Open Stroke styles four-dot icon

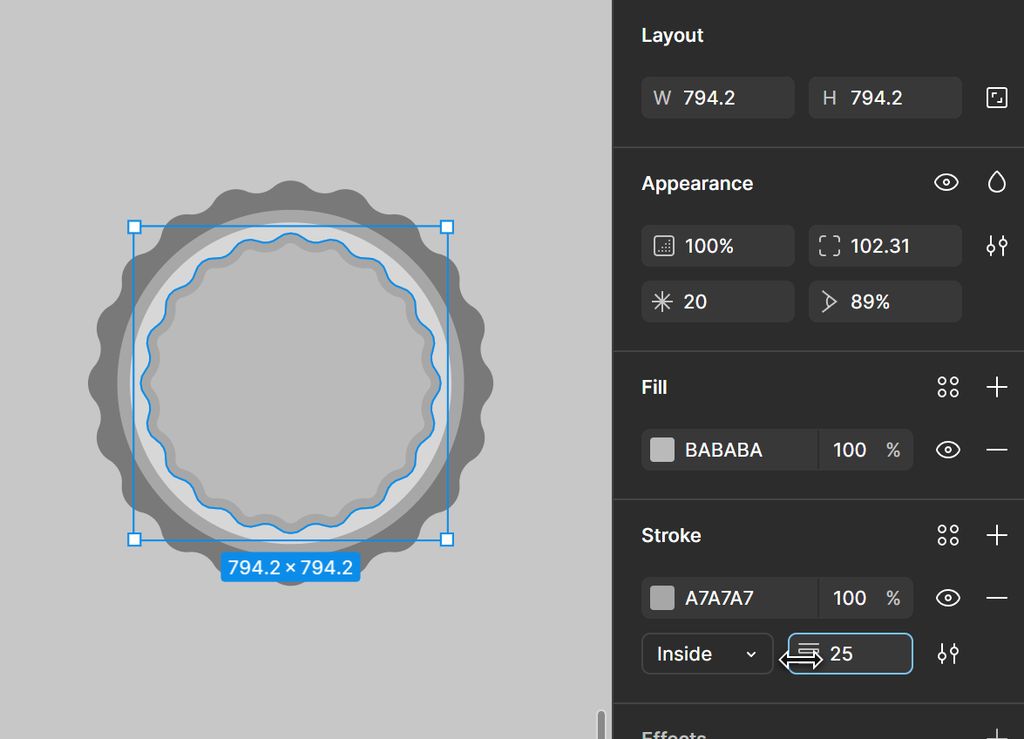tap(948, 535)
